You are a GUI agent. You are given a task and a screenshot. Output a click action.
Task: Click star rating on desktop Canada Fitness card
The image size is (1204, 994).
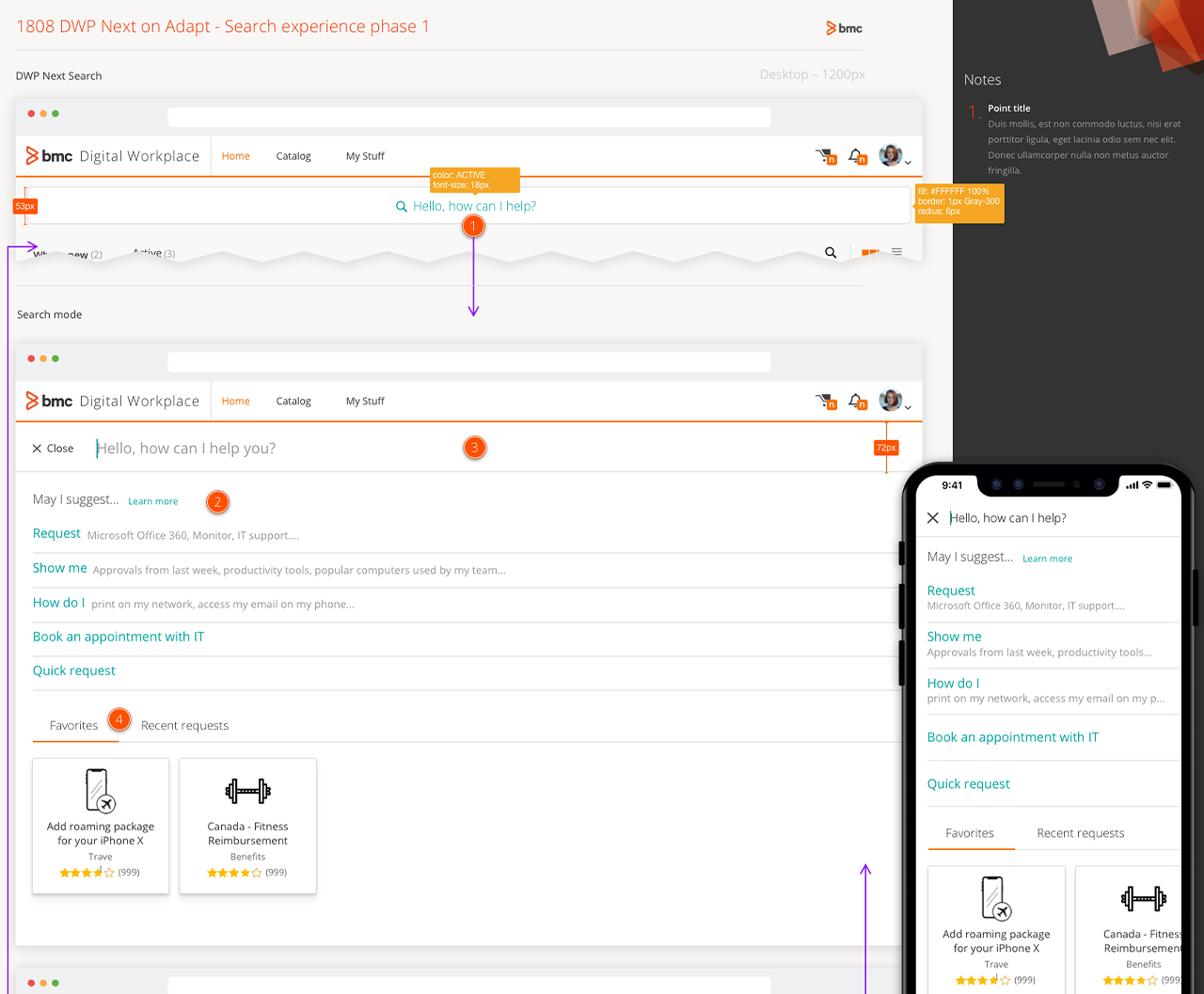234,873
